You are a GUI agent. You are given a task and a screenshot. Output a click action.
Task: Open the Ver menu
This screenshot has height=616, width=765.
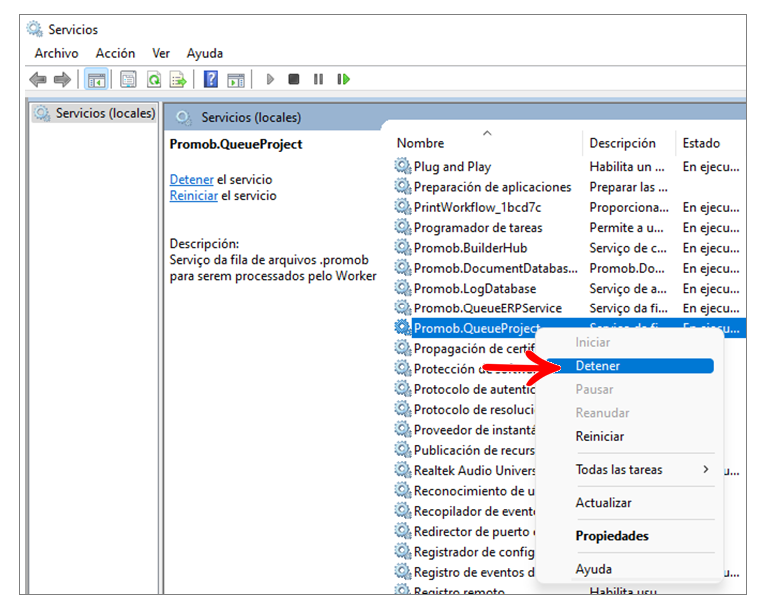(x=161, y=53)
